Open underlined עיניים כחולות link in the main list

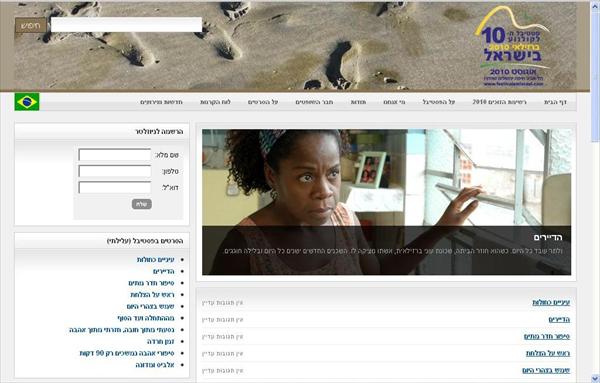point(551,302)
